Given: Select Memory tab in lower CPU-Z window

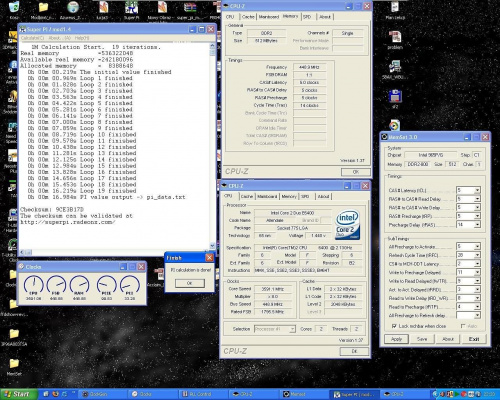Looking at the screenshot, I should pyautogui.click(x=289, y=196).
